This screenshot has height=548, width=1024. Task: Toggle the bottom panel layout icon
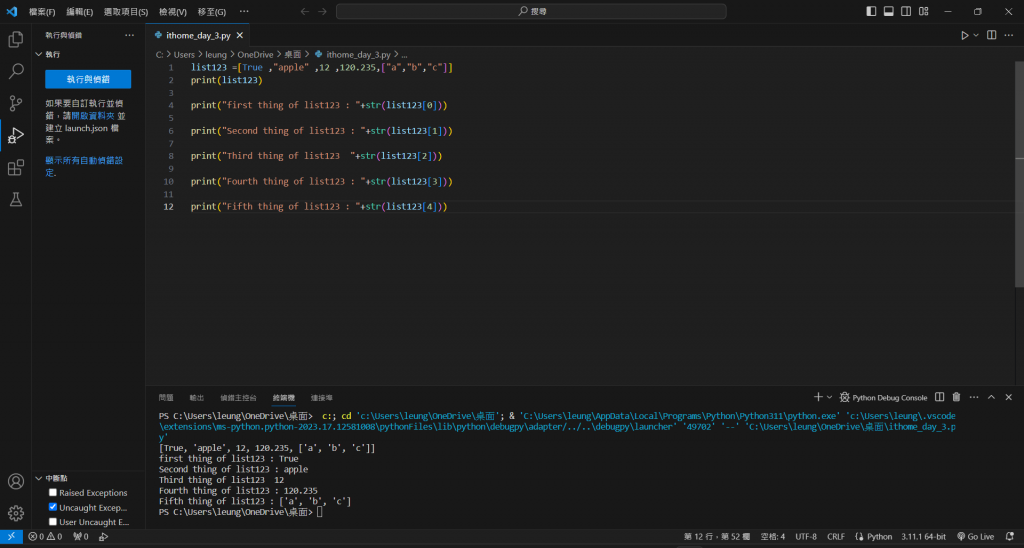point(889,11)
